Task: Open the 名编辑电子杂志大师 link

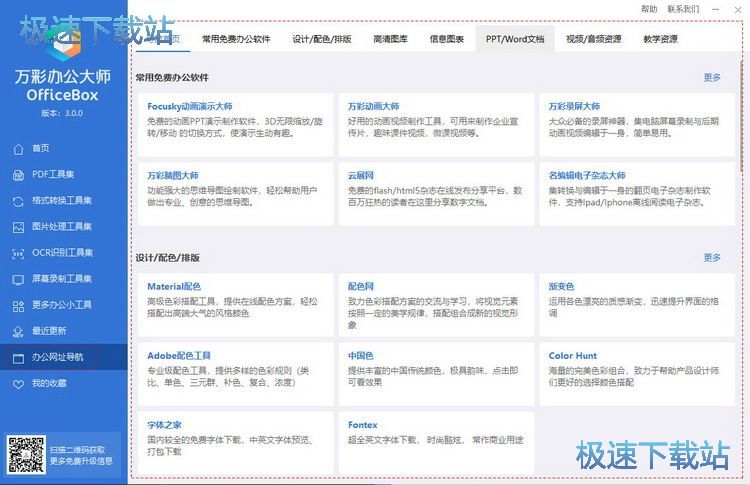Action: pos(587,176)
